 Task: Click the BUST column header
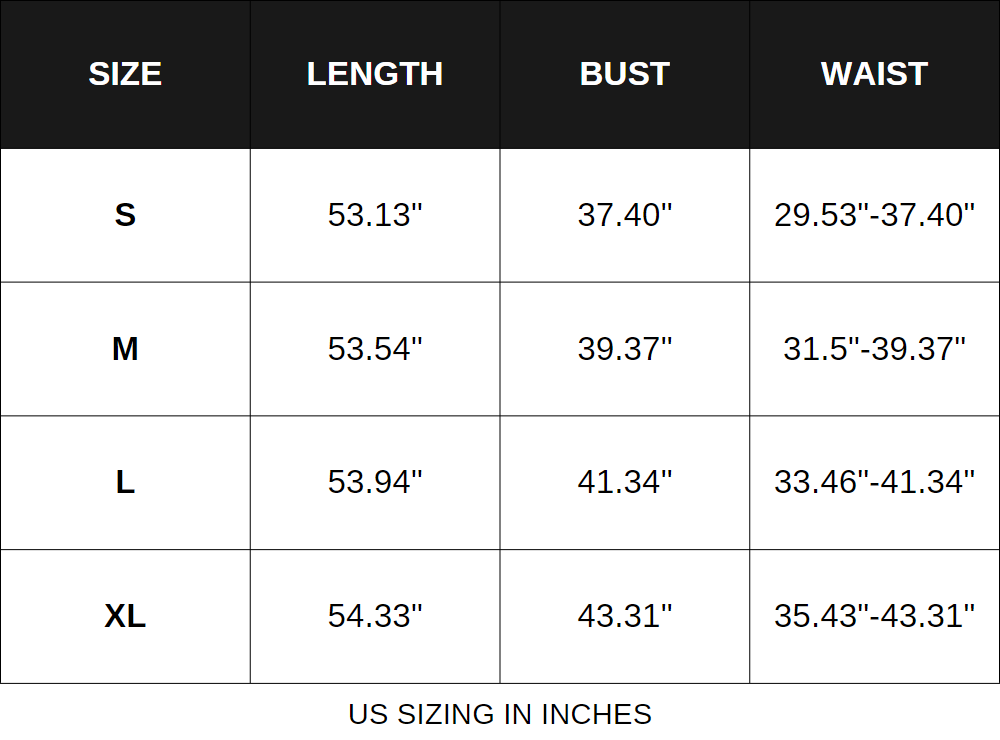tap(624, 74)
